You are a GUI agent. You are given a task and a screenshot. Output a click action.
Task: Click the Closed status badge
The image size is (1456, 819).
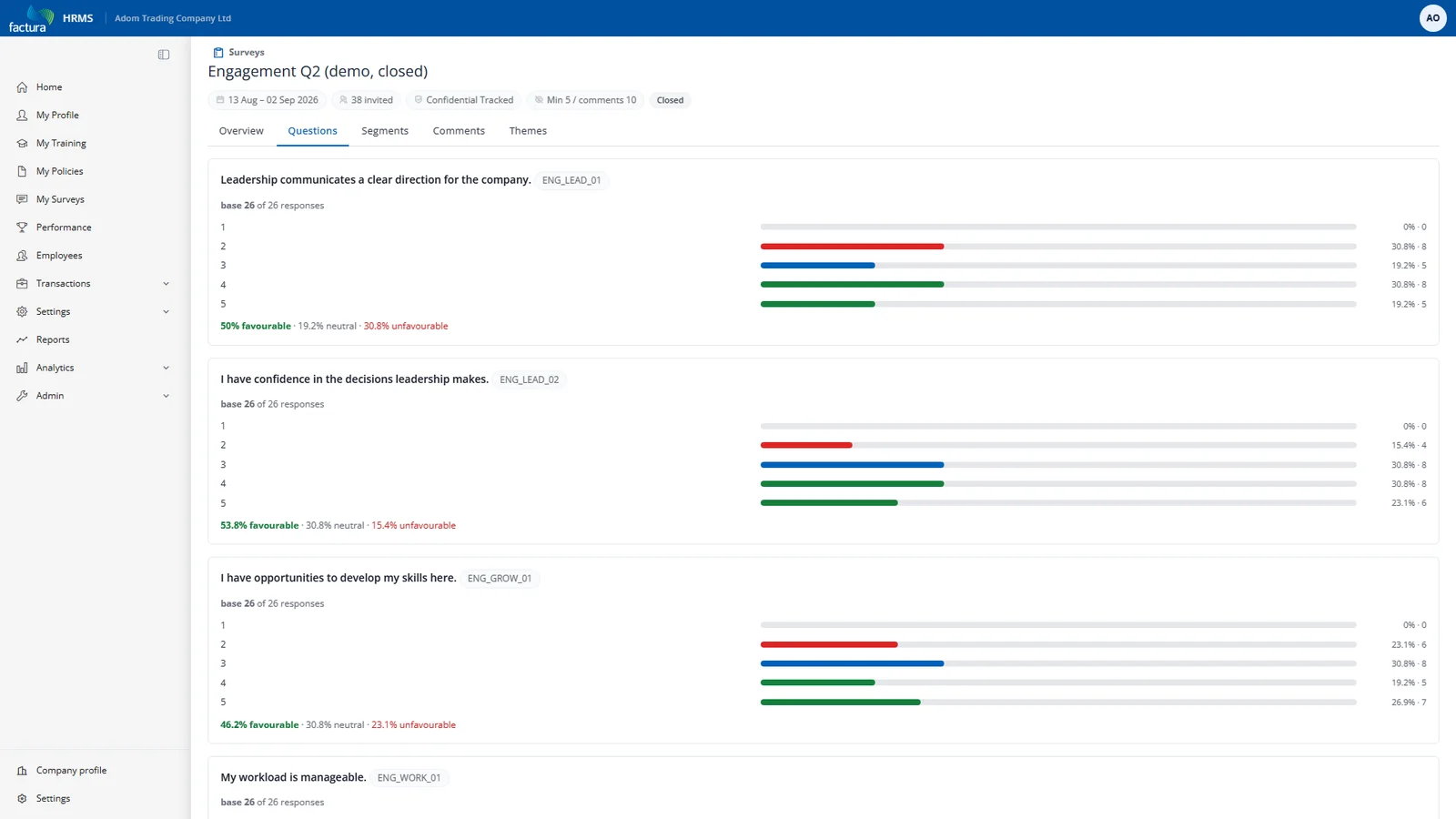click(670, 100)
